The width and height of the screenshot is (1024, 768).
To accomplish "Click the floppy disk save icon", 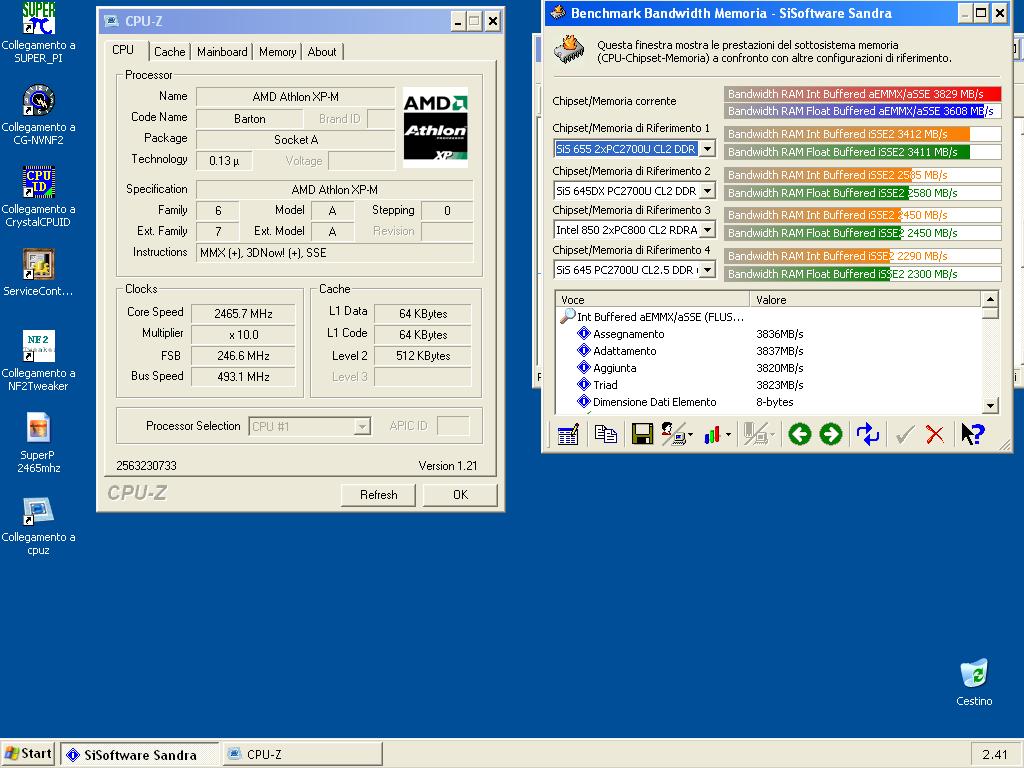I will pyautogui.click(x=642, y=434).
